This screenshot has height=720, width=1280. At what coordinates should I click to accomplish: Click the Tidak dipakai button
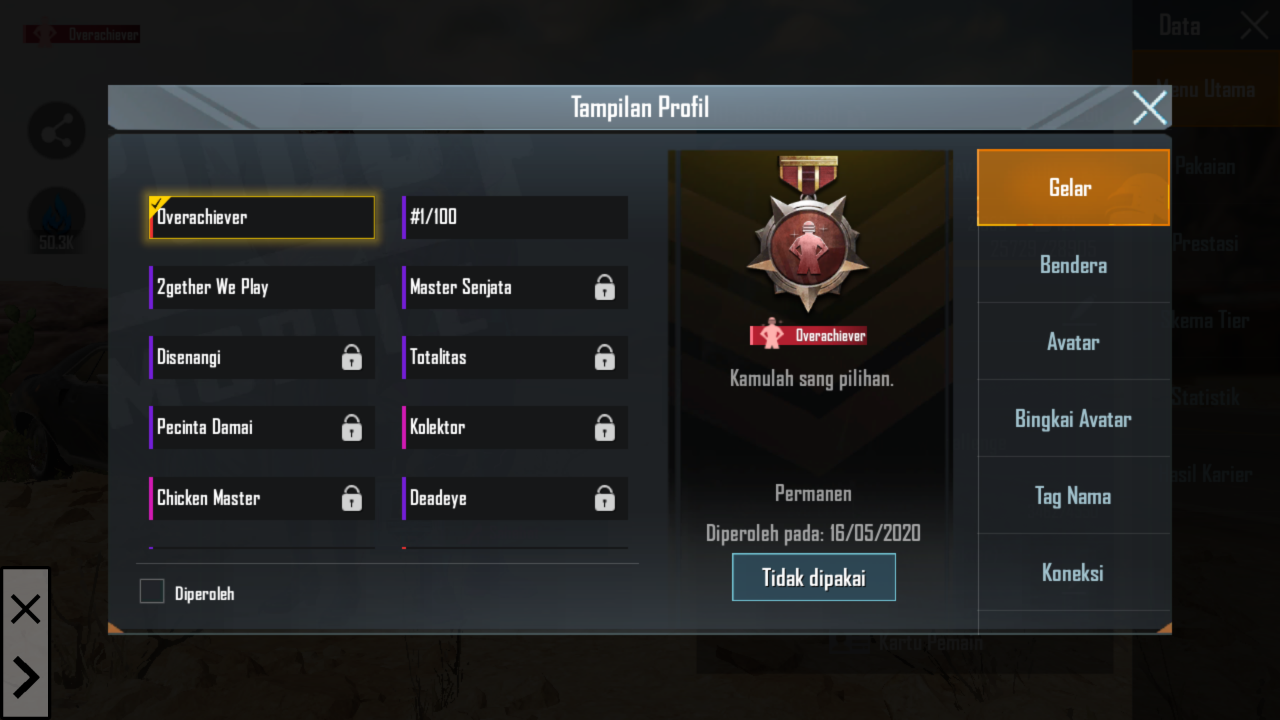pos(814,577)
